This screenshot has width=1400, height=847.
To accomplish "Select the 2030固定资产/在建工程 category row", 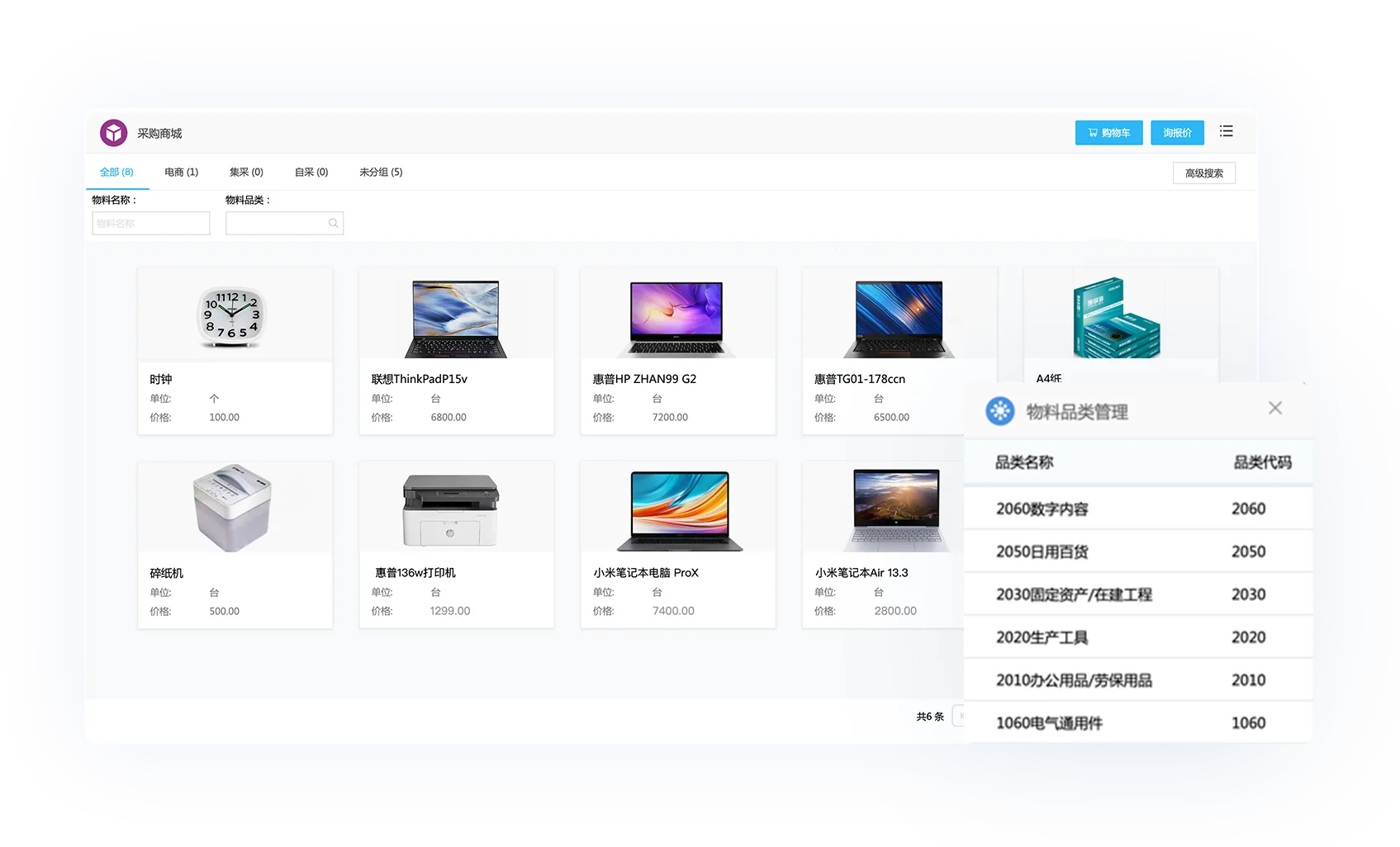I will click(1138, 595).
